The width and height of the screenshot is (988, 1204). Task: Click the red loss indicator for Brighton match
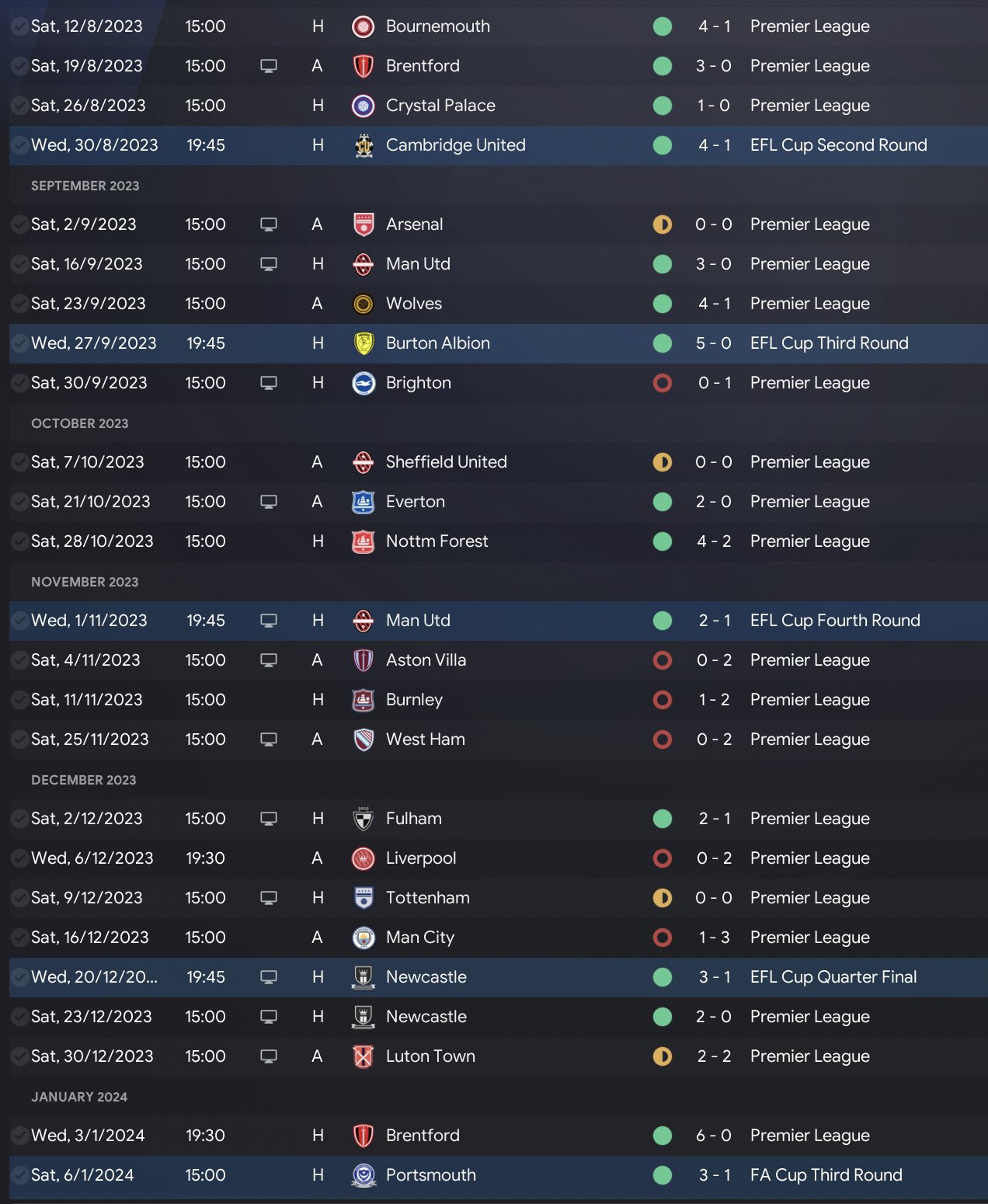coord(663,383)
